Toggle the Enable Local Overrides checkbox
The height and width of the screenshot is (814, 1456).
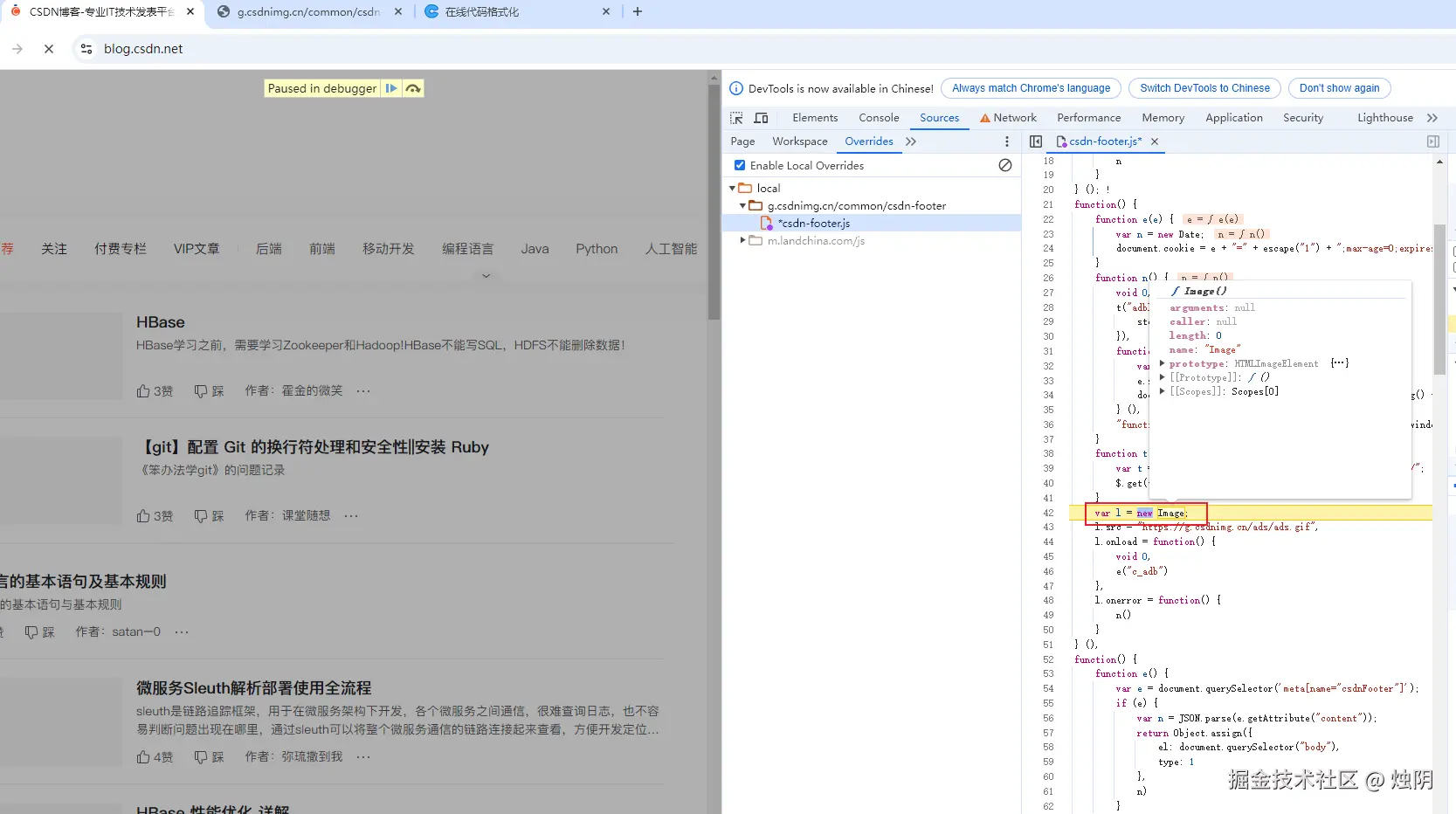740,165
